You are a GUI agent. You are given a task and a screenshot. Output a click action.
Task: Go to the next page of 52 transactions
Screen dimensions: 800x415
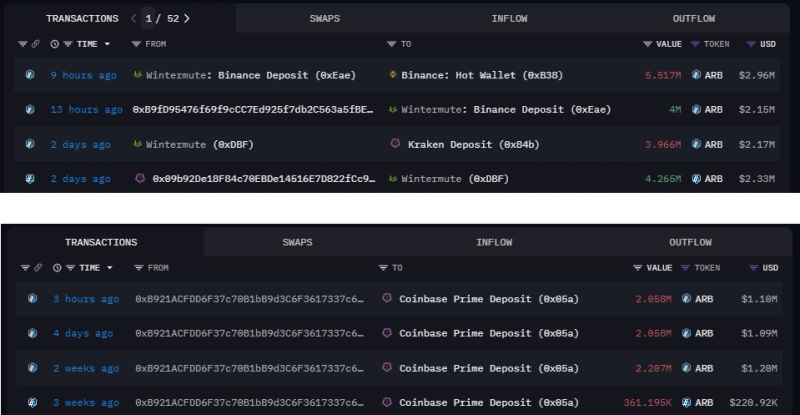pyautogui.click(x=187, y=18)
